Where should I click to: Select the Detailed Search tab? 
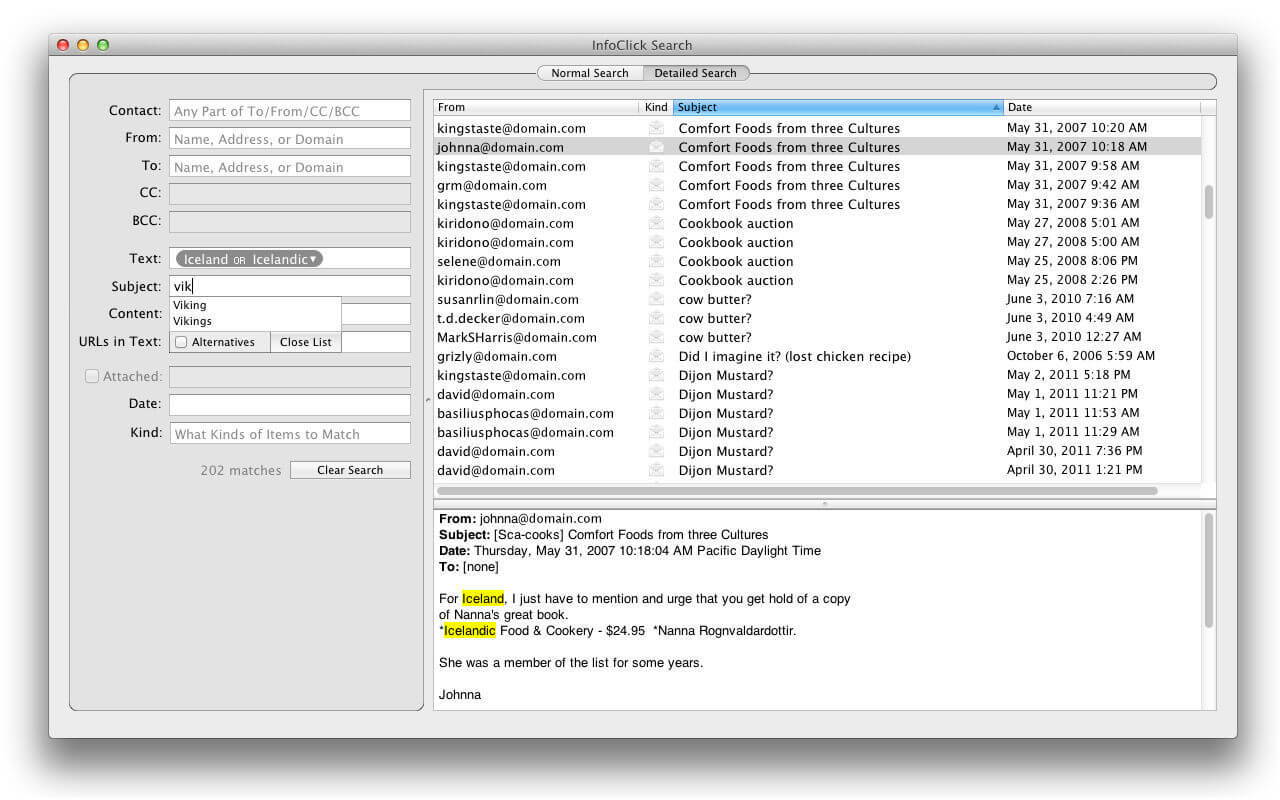(x=695, y=73)
